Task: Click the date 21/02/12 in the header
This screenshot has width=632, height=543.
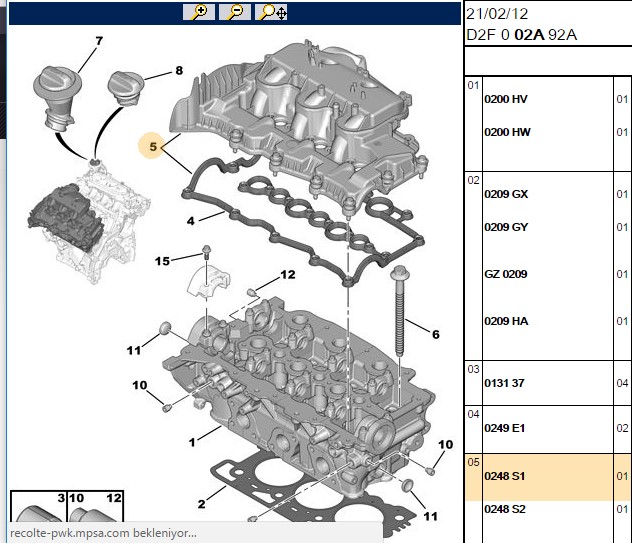Action: tap(497, 14)
